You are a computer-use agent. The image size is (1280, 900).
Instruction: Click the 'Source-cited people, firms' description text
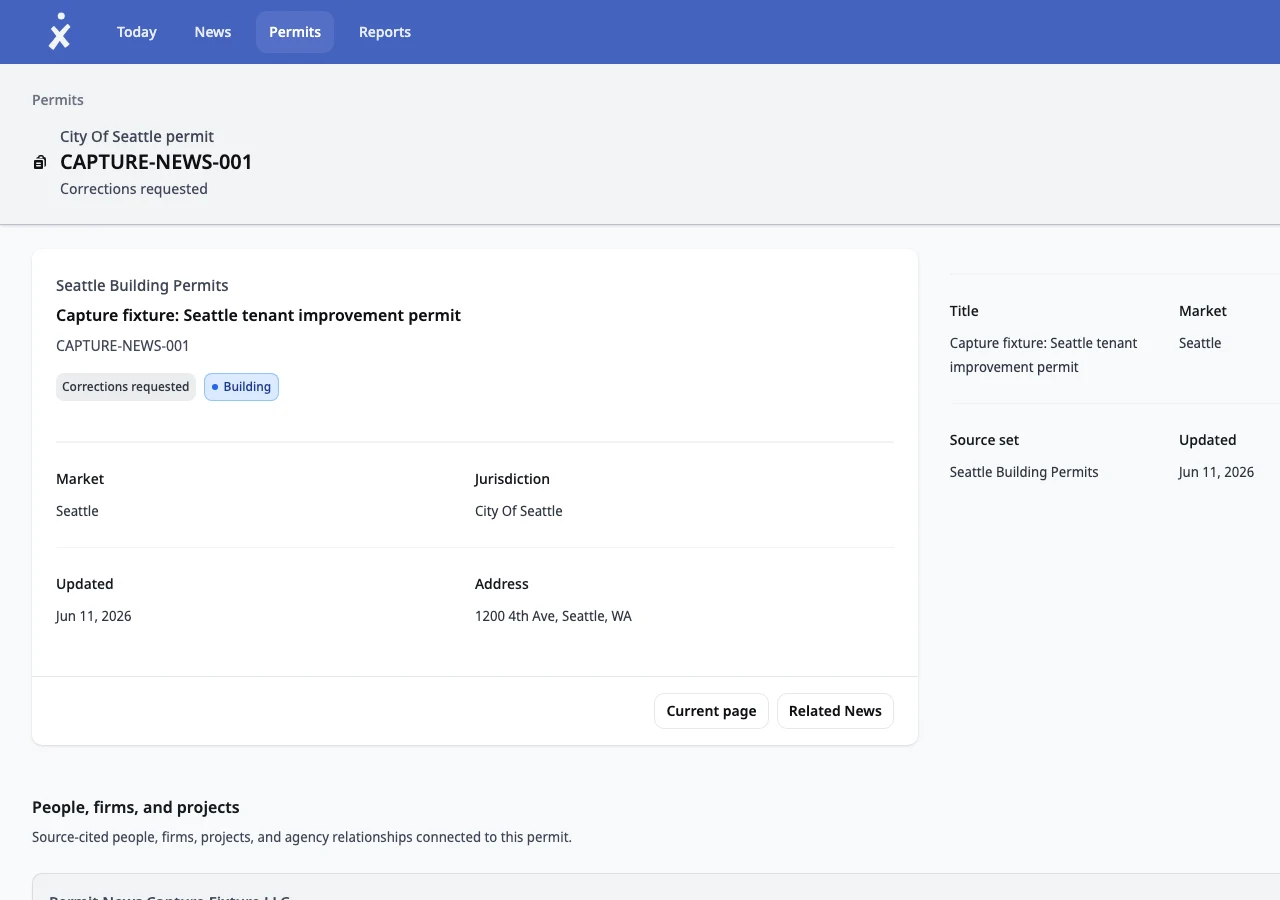click(x=302, y=837)
